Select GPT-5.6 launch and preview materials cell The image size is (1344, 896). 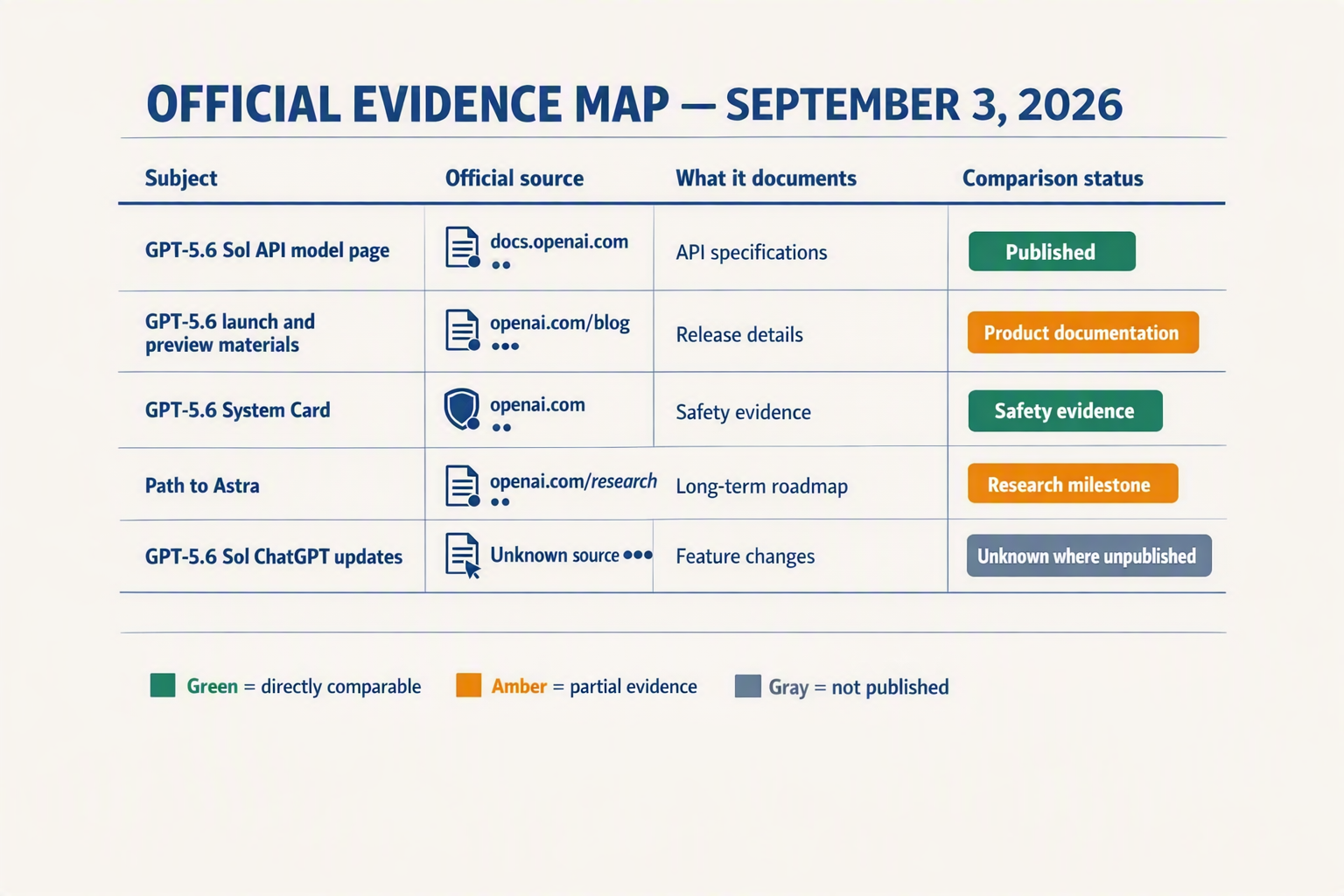coord(230,333)
